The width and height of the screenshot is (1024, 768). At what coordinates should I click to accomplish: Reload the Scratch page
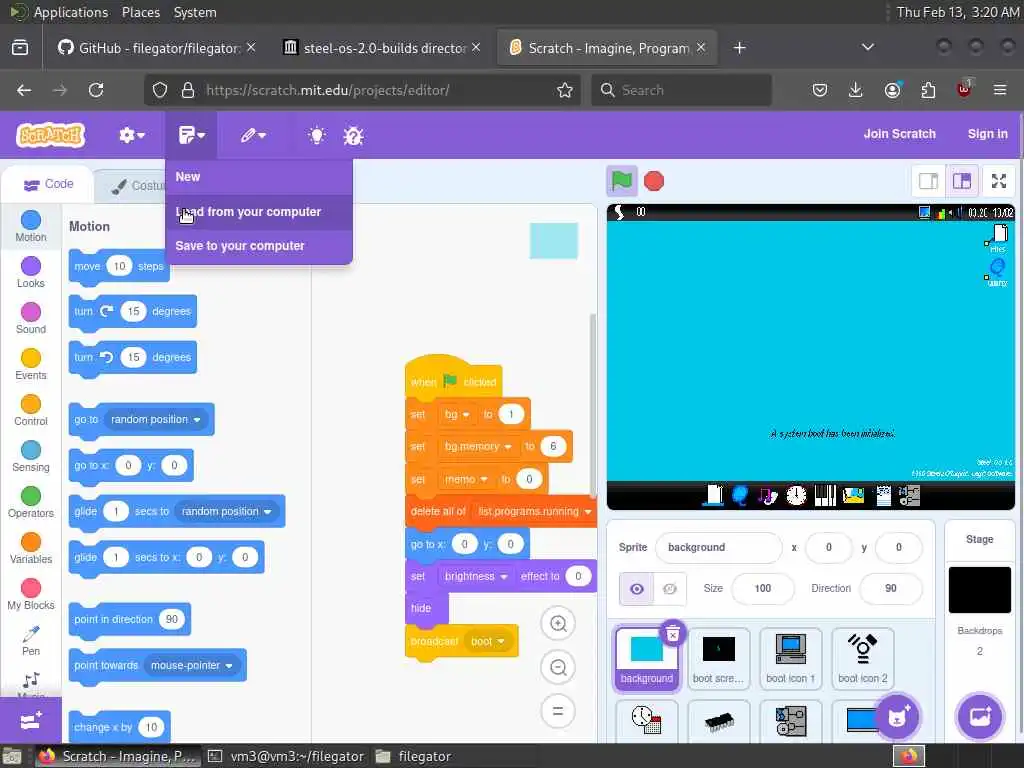tap(96, 90)
